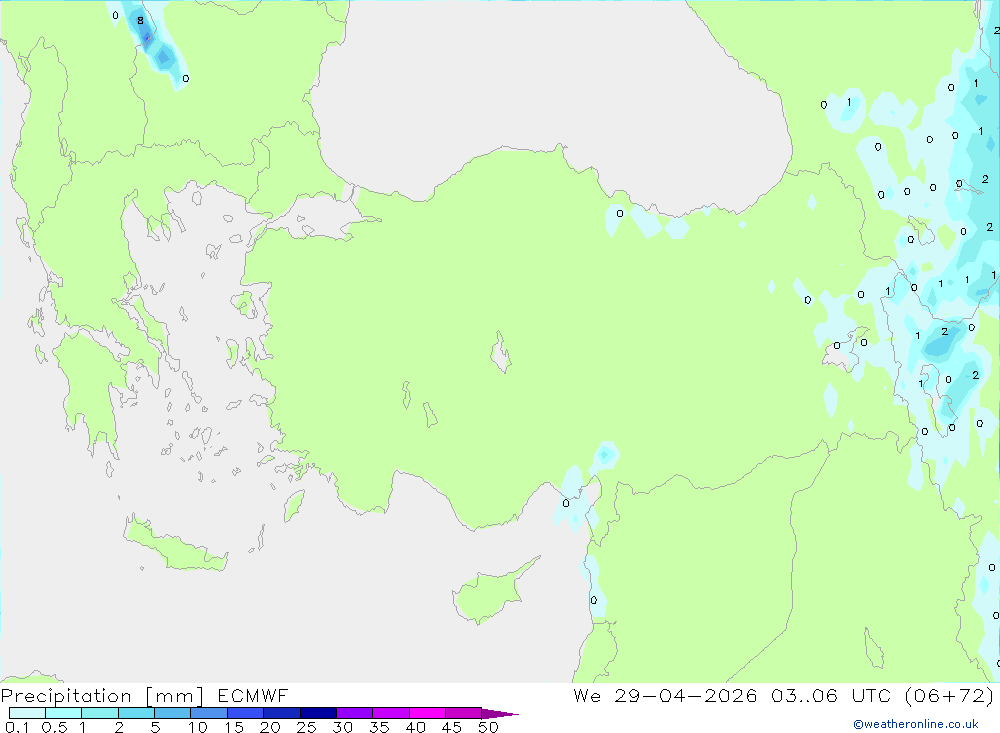This screenshot has height=733, width=1000.
Task: Open the weatheronline.co.uk link
Action: pos(916,724)
